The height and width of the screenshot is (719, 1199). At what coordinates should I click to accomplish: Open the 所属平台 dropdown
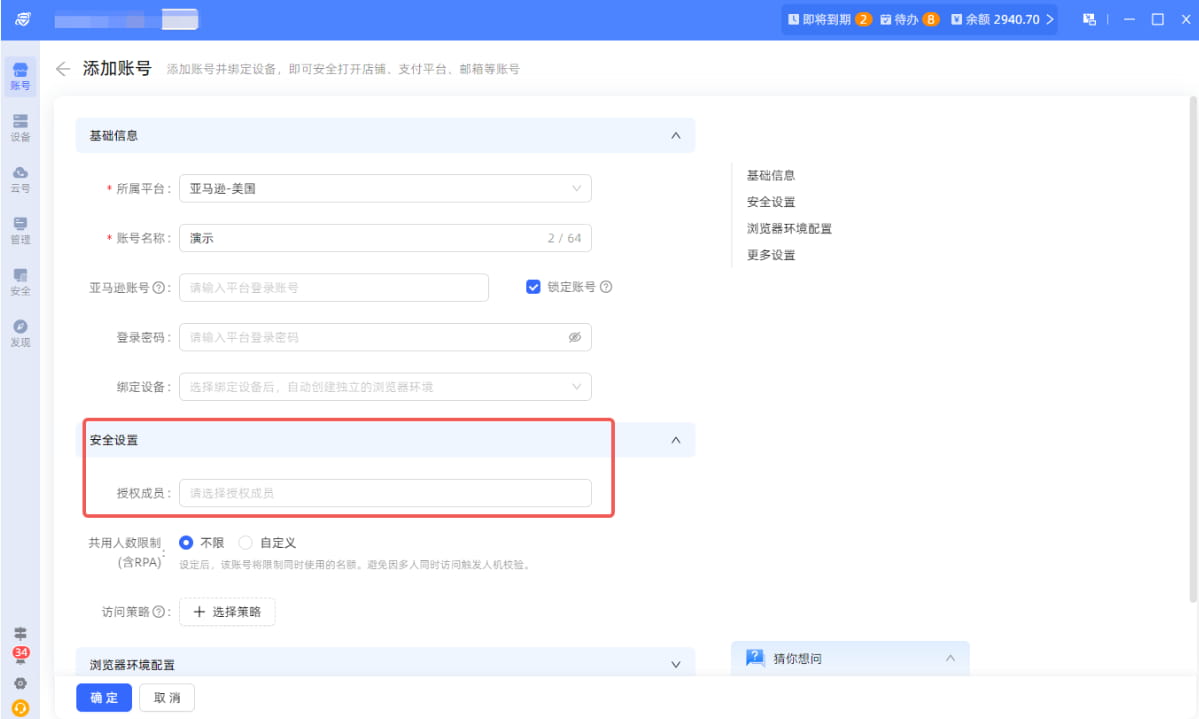(x=385, y=188)
